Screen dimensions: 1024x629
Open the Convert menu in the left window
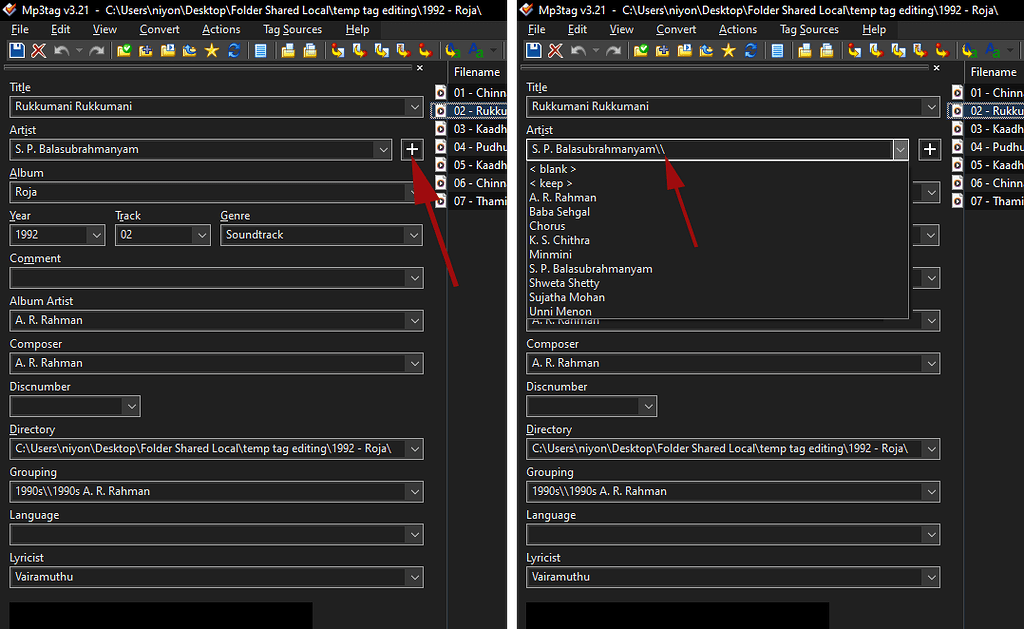click(159, 29)
